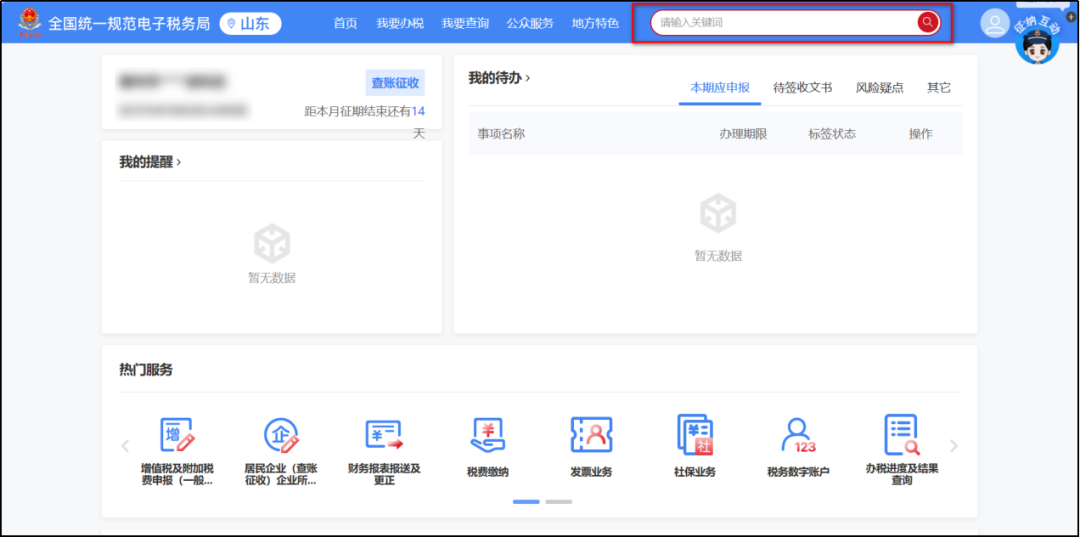Open the user avatar profile icon
The width and height of the screenshot is (1080, 537).
pos(995,23)
